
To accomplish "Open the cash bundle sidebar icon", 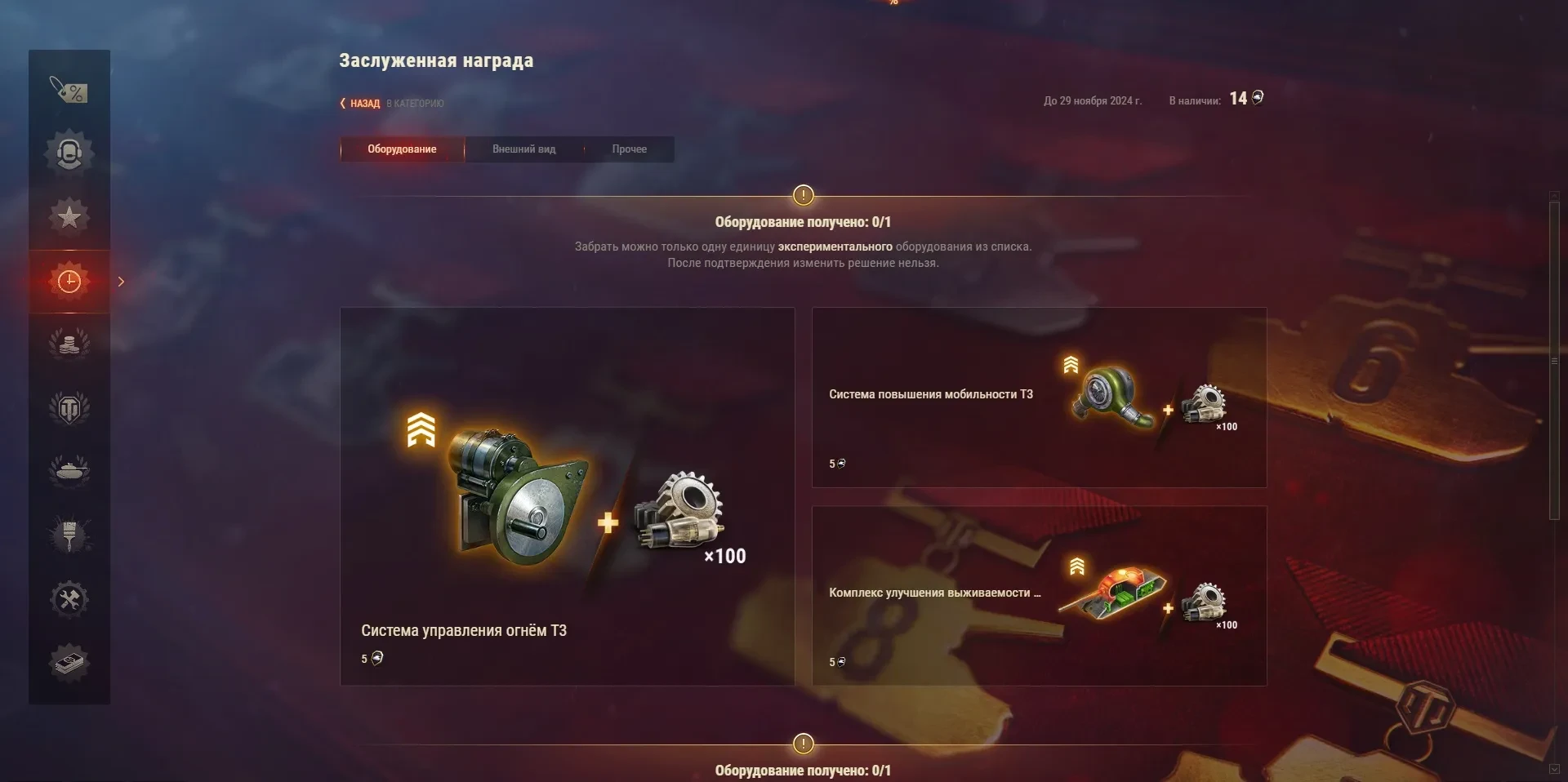I will click(69, 663).
